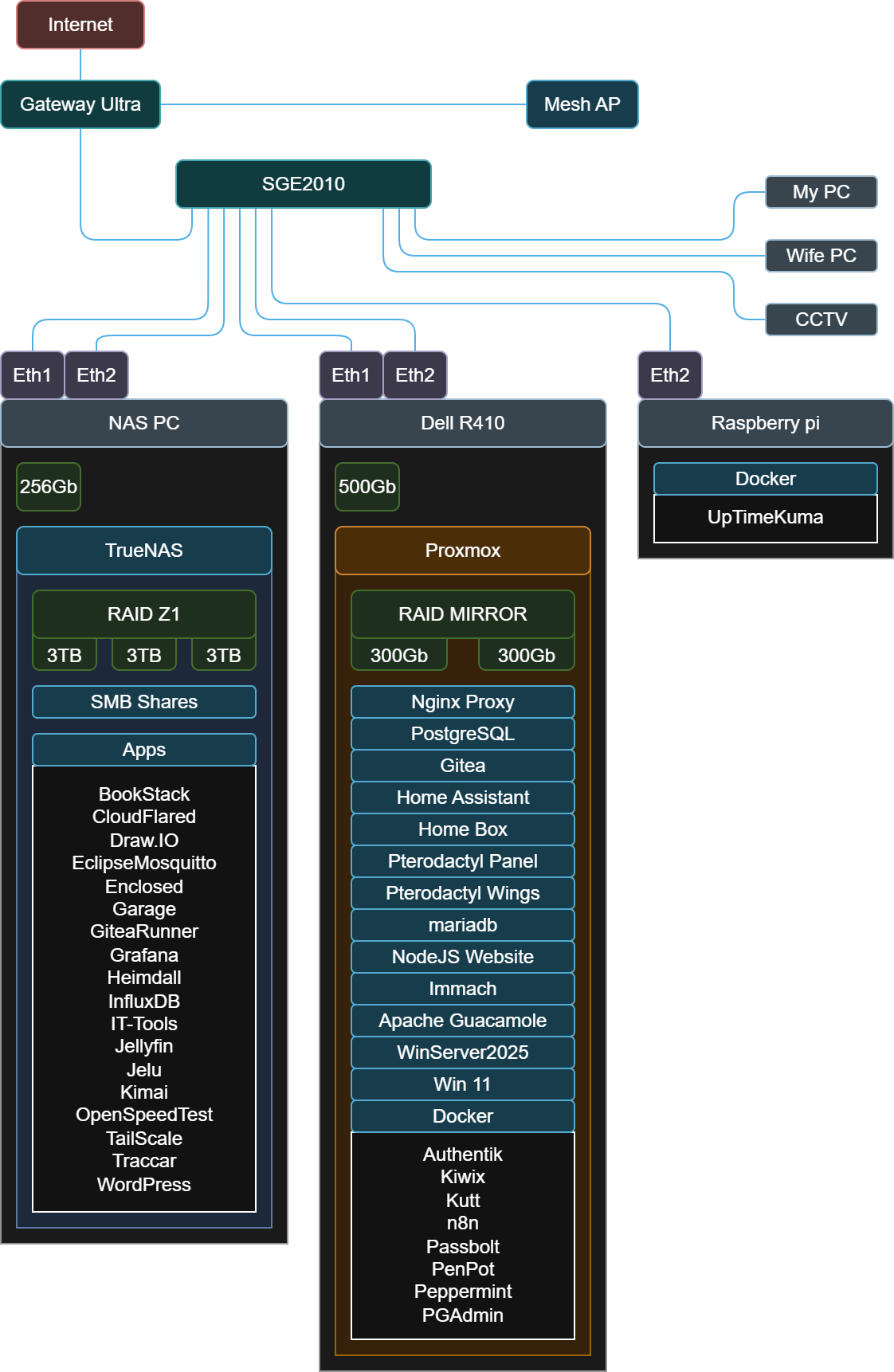The width and height of the screenshot is (894, 1372).
Task: Select the UpTimeKuma box
Action: 765,518
